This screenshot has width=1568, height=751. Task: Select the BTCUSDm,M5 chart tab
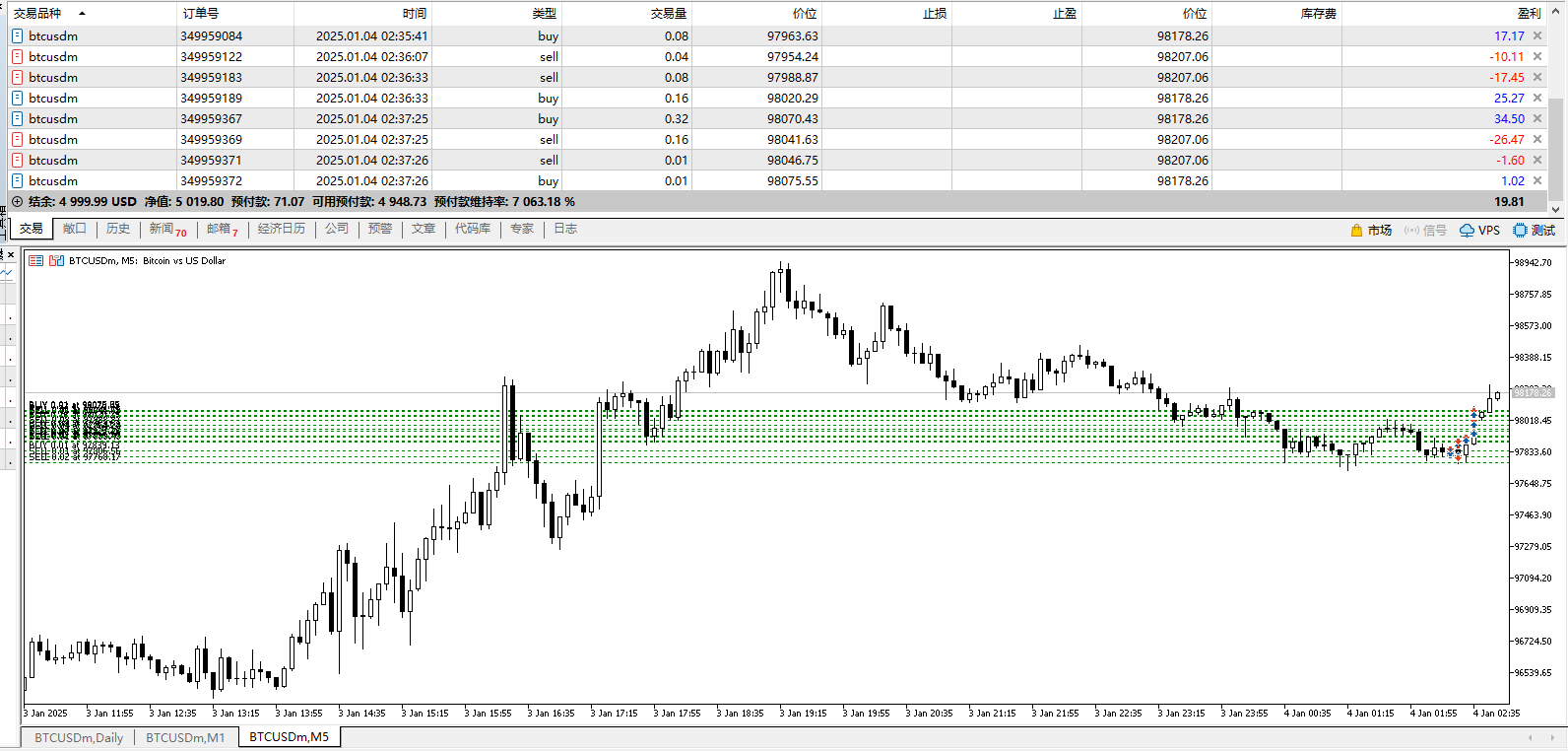(x=290, y=737)
